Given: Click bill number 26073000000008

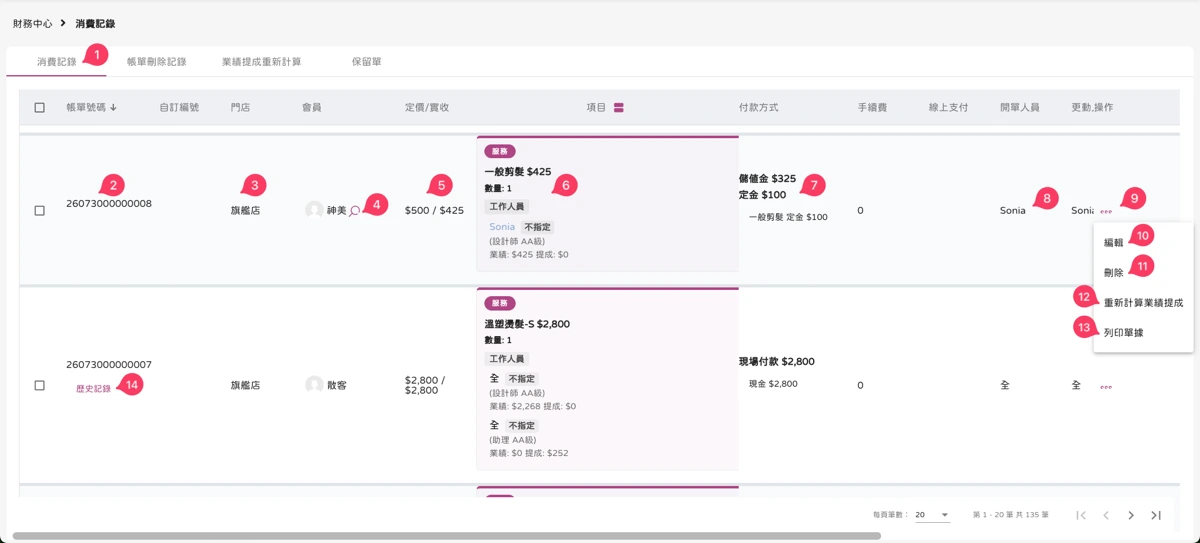Looking at the screenshot, I should (x=109, y=204).
